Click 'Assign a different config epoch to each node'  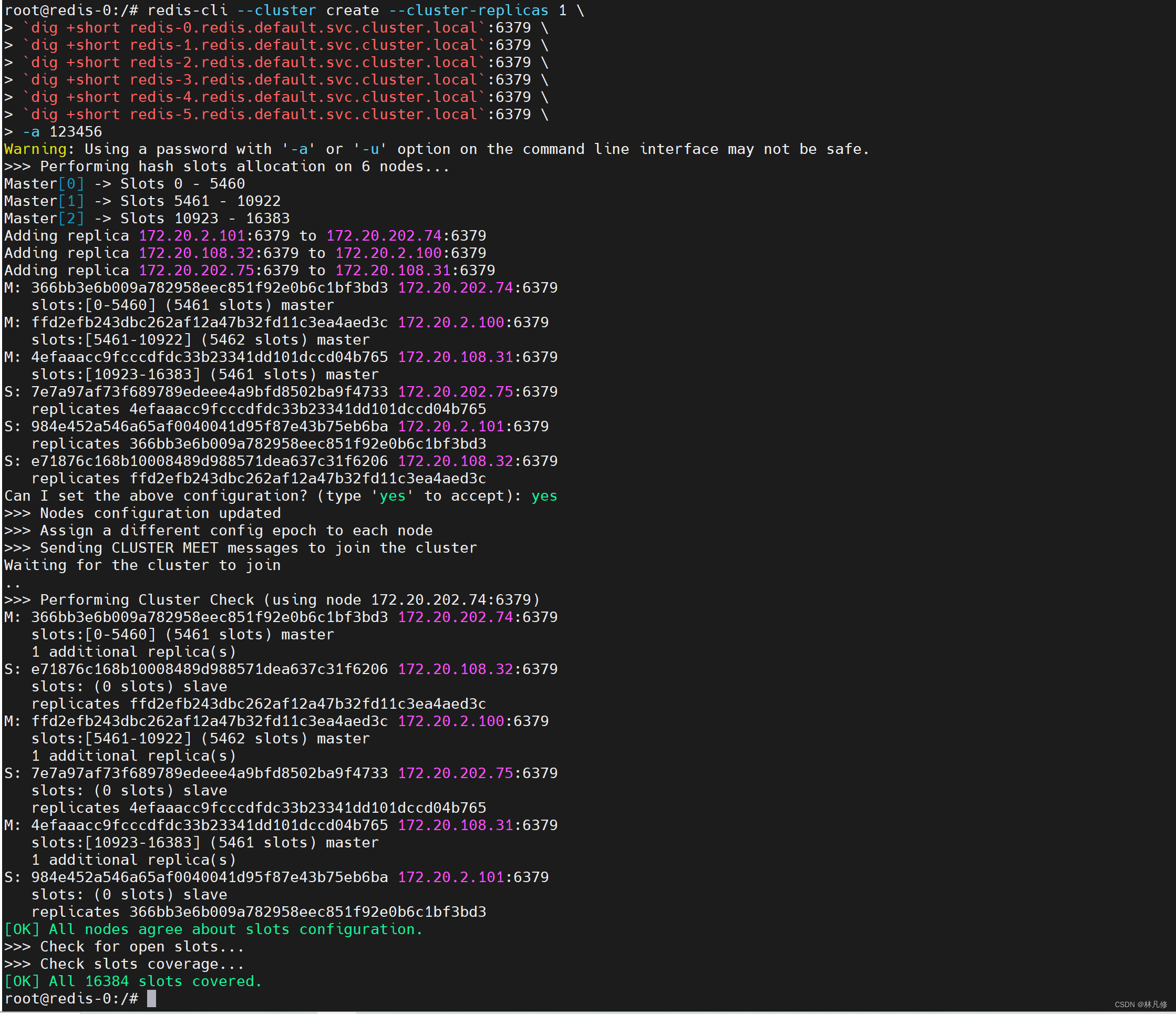click(236, 531)
